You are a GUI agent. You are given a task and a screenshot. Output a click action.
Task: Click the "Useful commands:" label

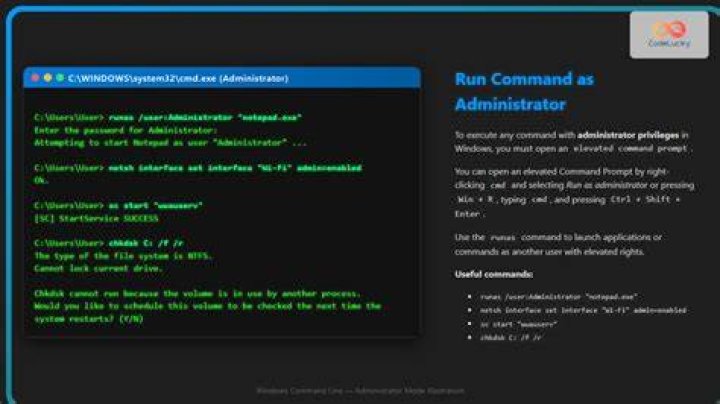pyautogui.click(x=494, y=275)
